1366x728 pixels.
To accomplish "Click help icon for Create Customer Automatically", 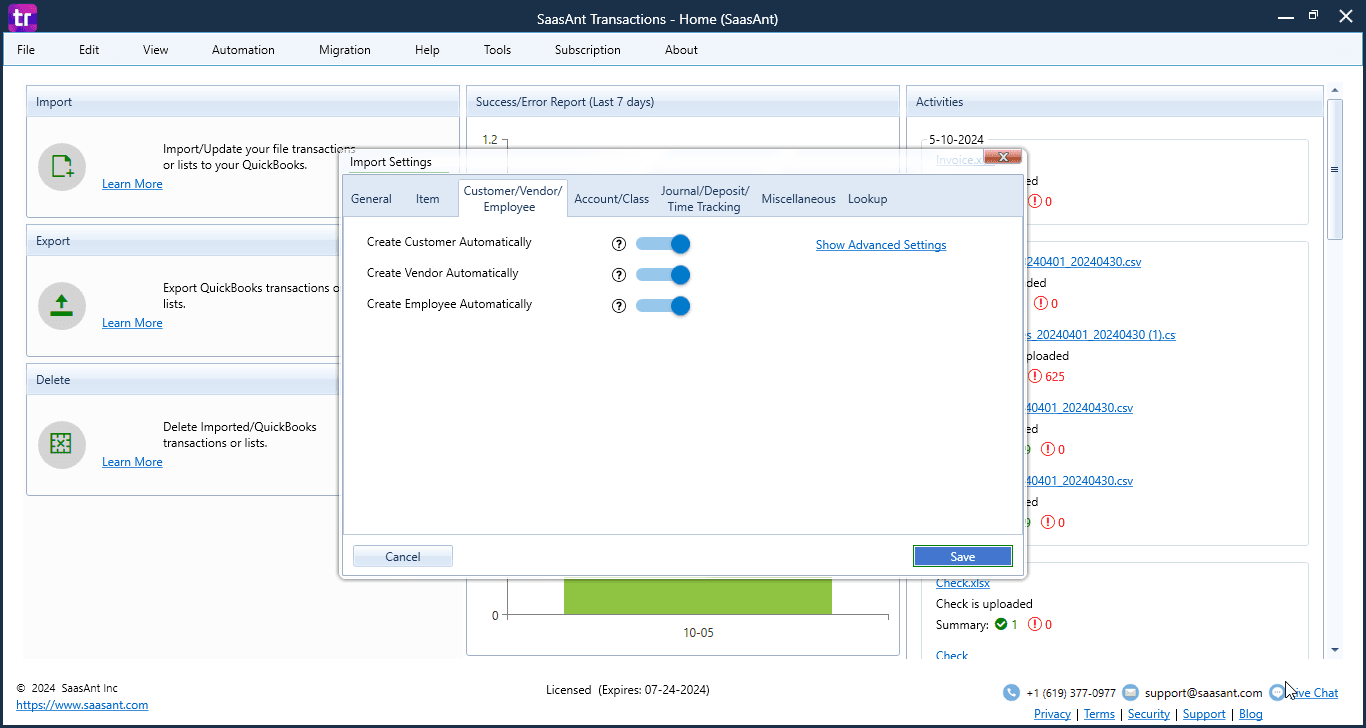I will pyautogui.click(x=618, y=244).
